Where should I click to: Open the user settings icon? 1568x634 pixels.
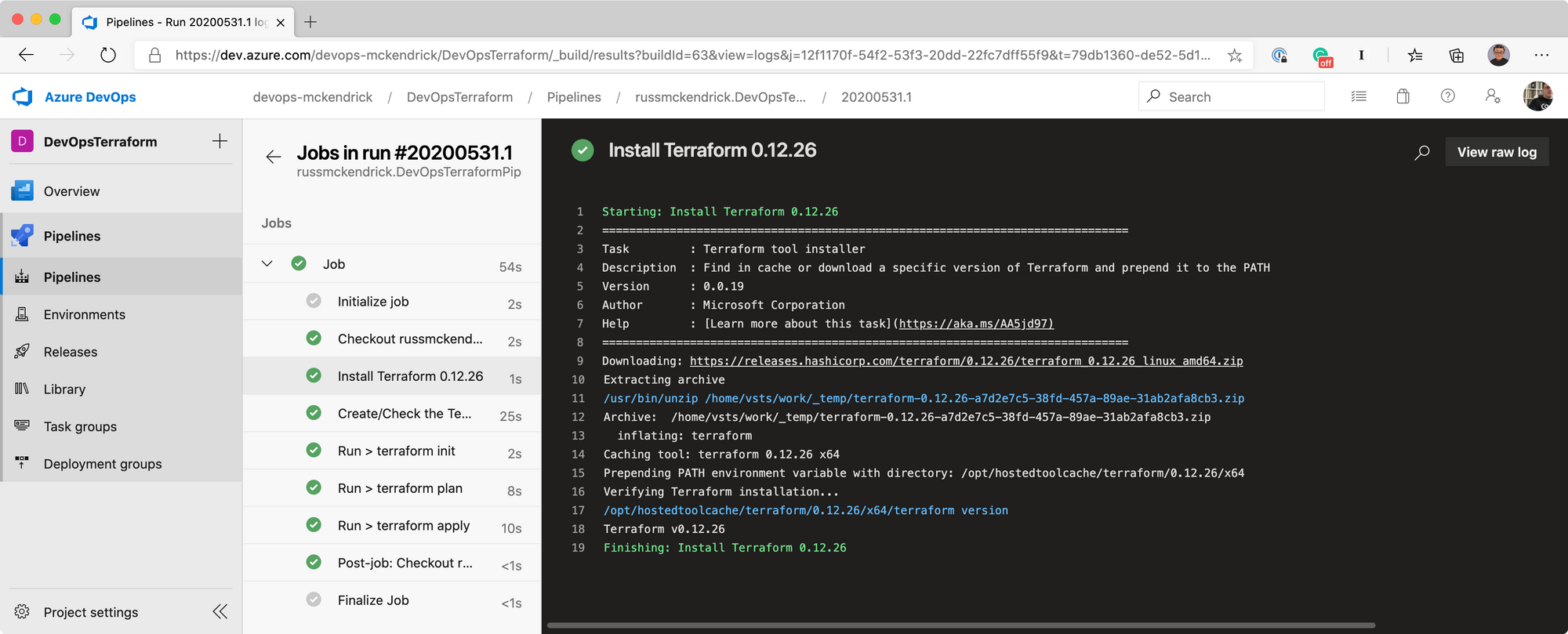pos(1493,96)
